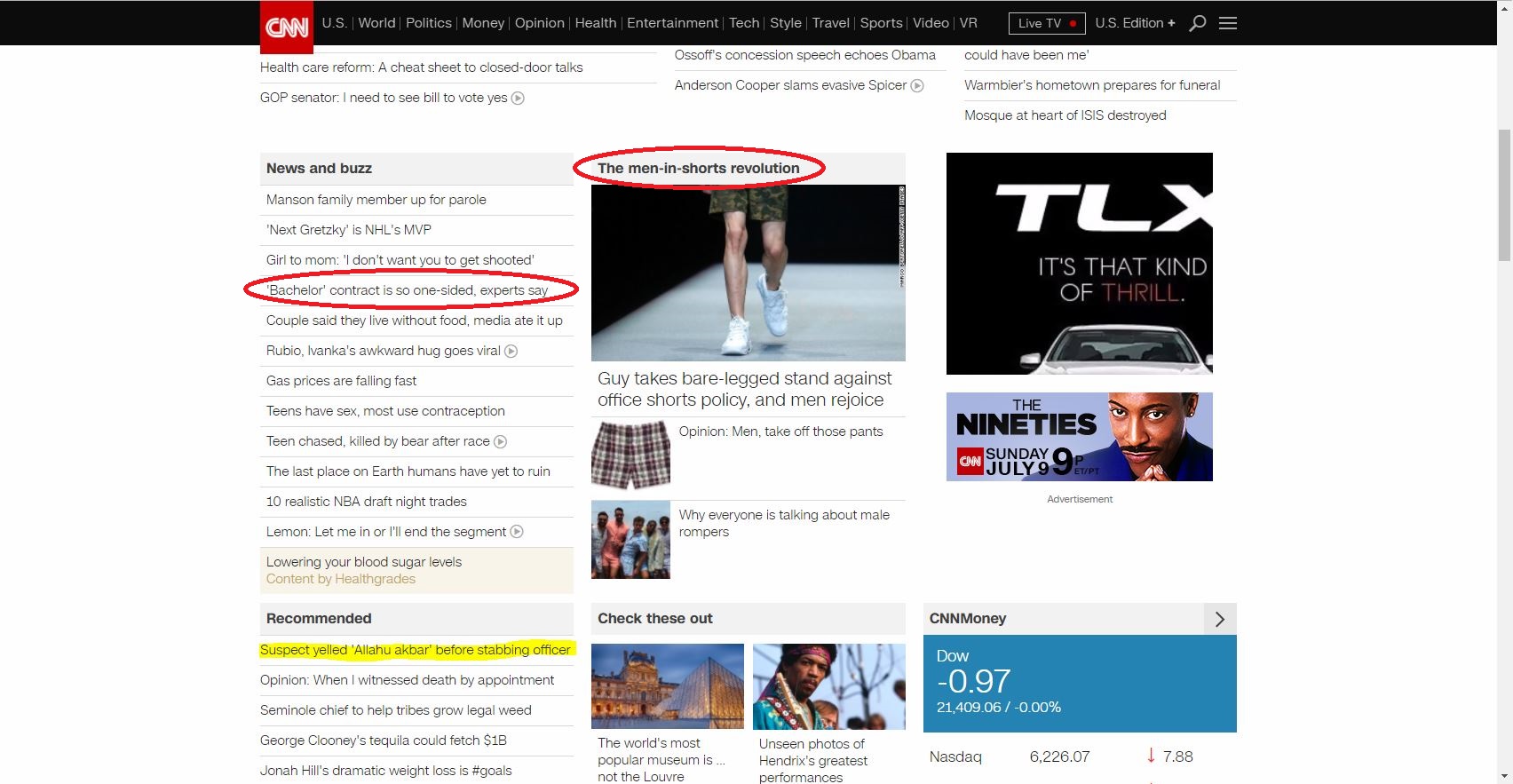Play Teen chased by bear video icon
This screenshot has width=1513, height=784.
click(500, 441)
